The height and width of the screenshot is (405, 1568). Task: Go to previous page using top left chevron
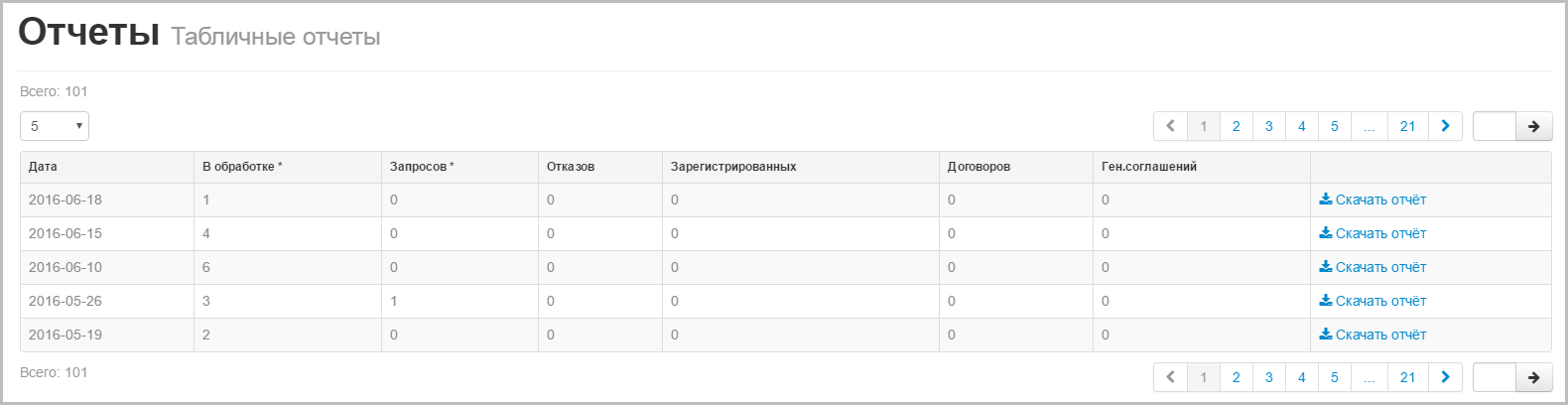point(1170,126)
